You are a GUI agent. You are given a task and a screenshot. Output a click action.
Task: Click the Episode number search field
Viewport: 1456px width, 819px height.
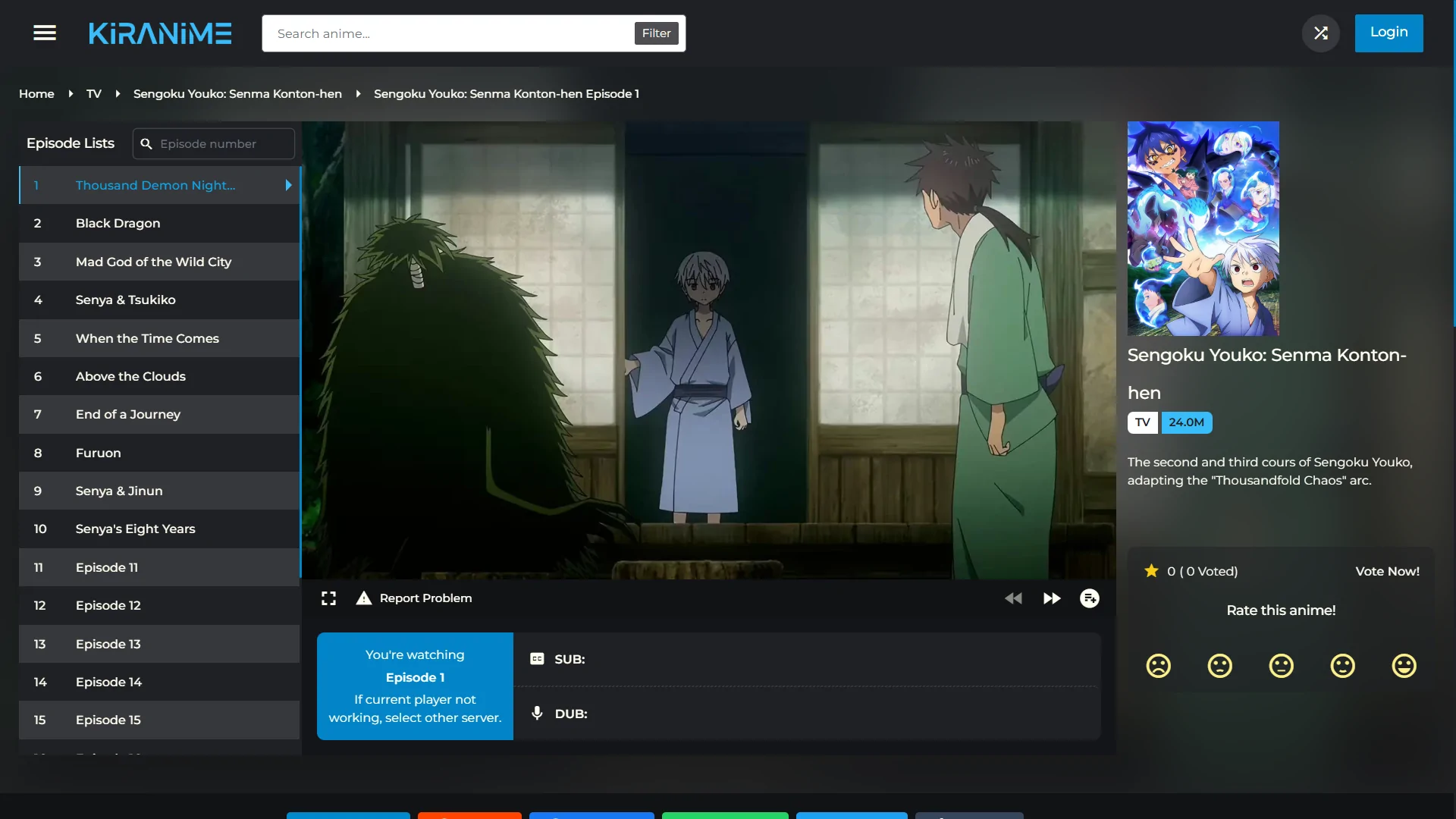tap(220, 143)
